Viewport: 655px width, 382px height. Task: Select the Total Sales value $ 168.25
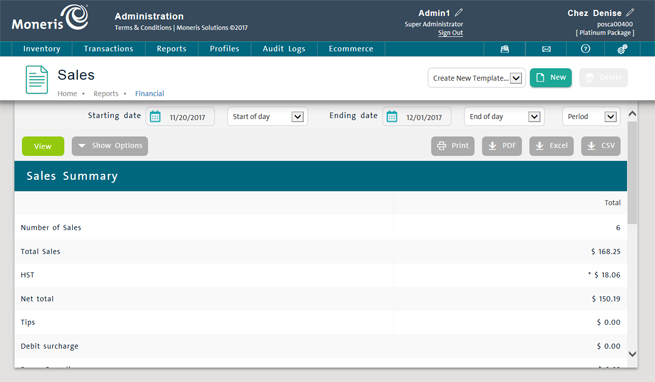(606, 252)
